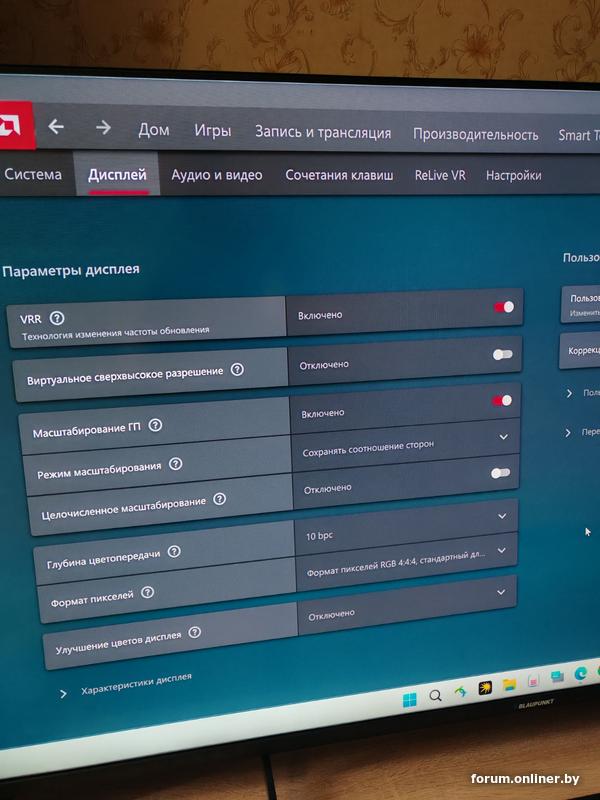This screenshot has height=800, width=600.
Task: Open the ReLive VR tab
Action: [x=440, y=176]
